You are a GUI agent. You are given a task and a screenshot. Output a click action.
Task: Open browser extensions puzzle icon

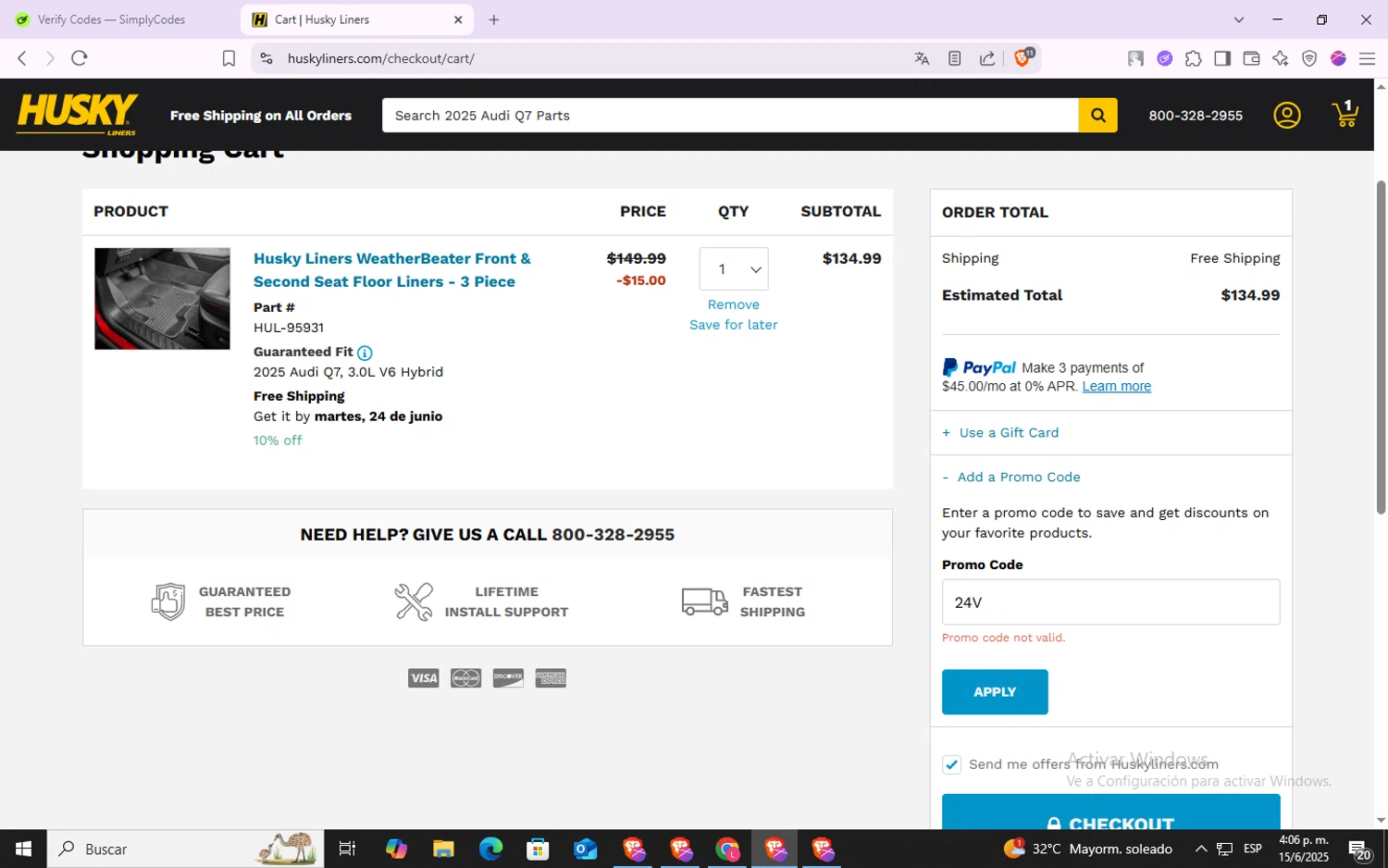coord(1194,58)
